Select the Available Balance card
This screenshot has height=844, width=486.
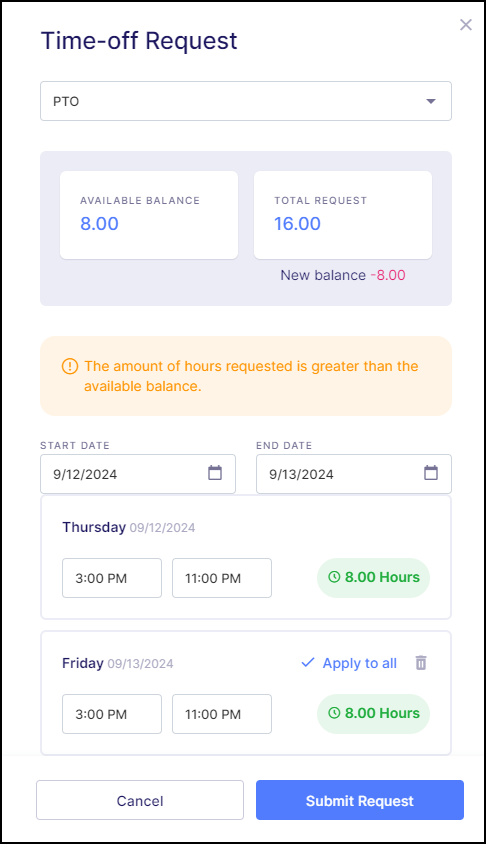(149, 215)
